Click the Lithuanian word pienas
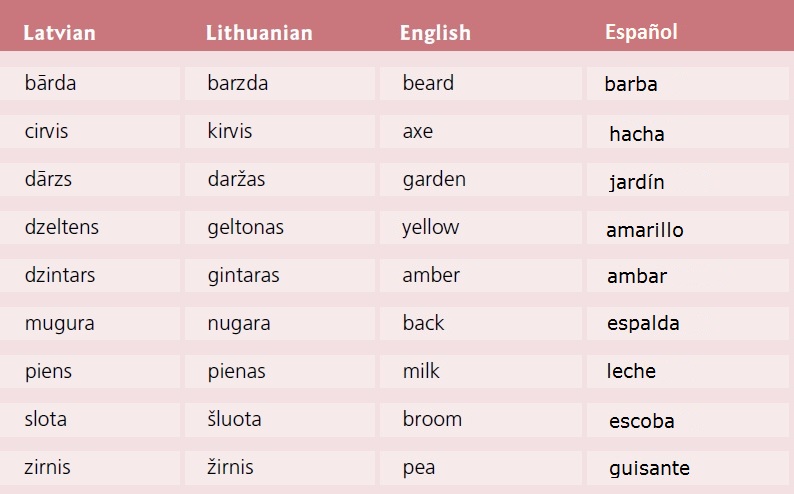The image size is (794, 494). (x=237, y=371)
